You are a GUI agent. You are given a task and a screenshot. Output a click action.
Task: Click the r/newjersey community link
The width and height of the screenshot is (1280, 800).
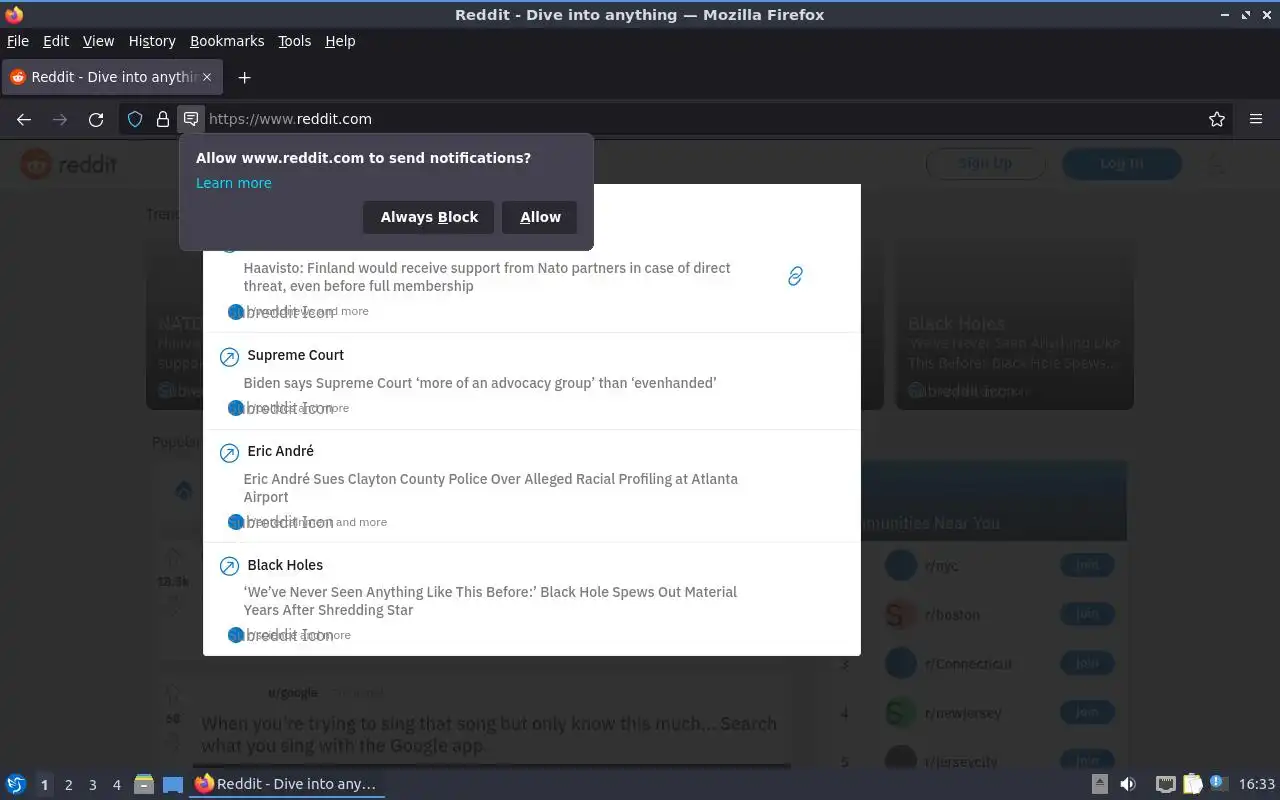tap(963, 713)
